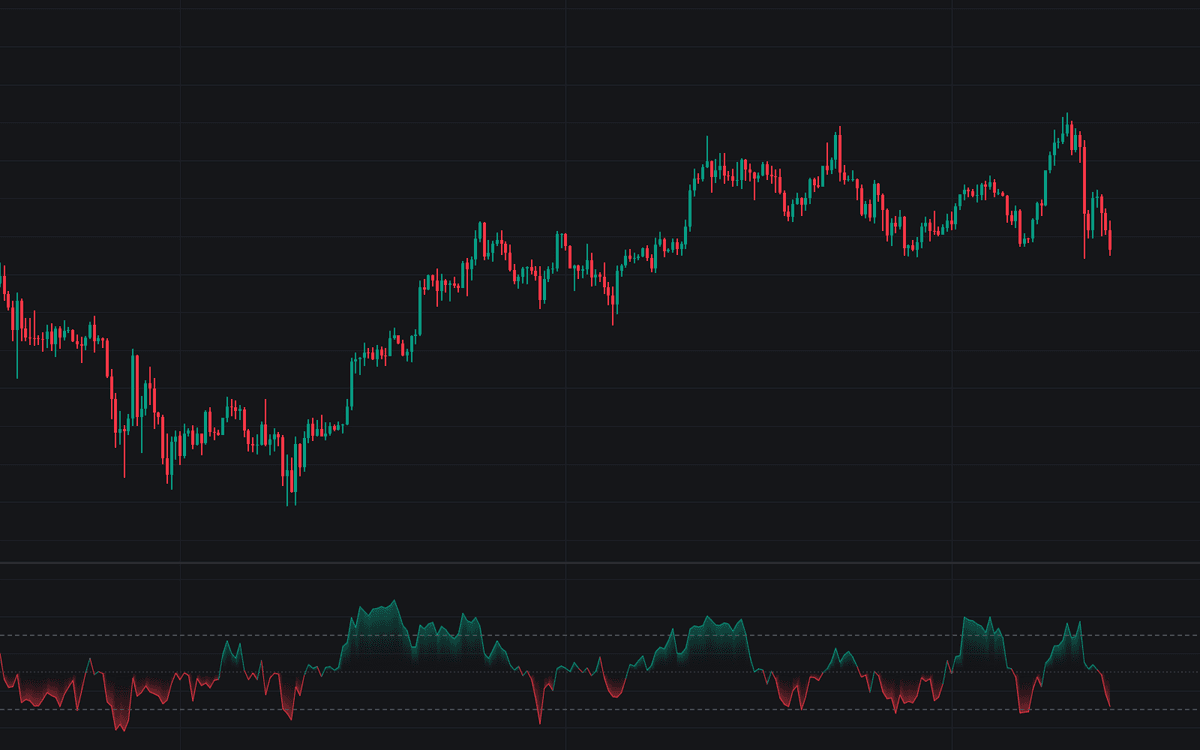Select the highest candlestick of the price chart

pos(1067,124)
